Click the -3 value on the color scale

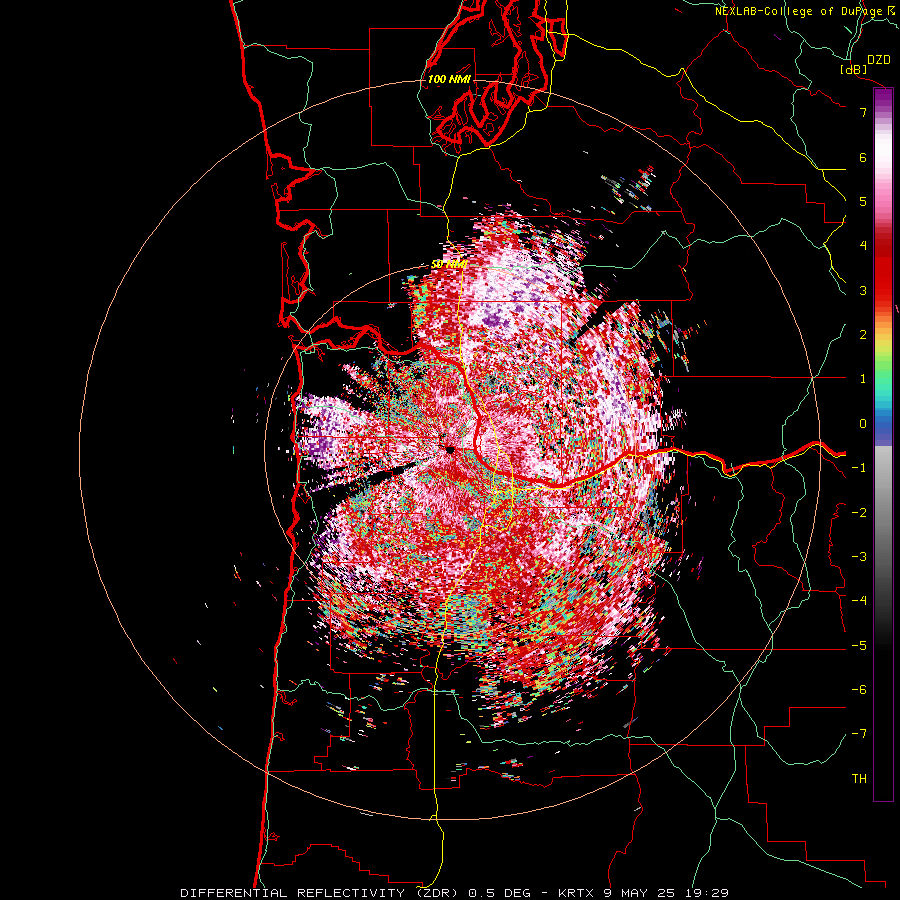pos(859,556)
